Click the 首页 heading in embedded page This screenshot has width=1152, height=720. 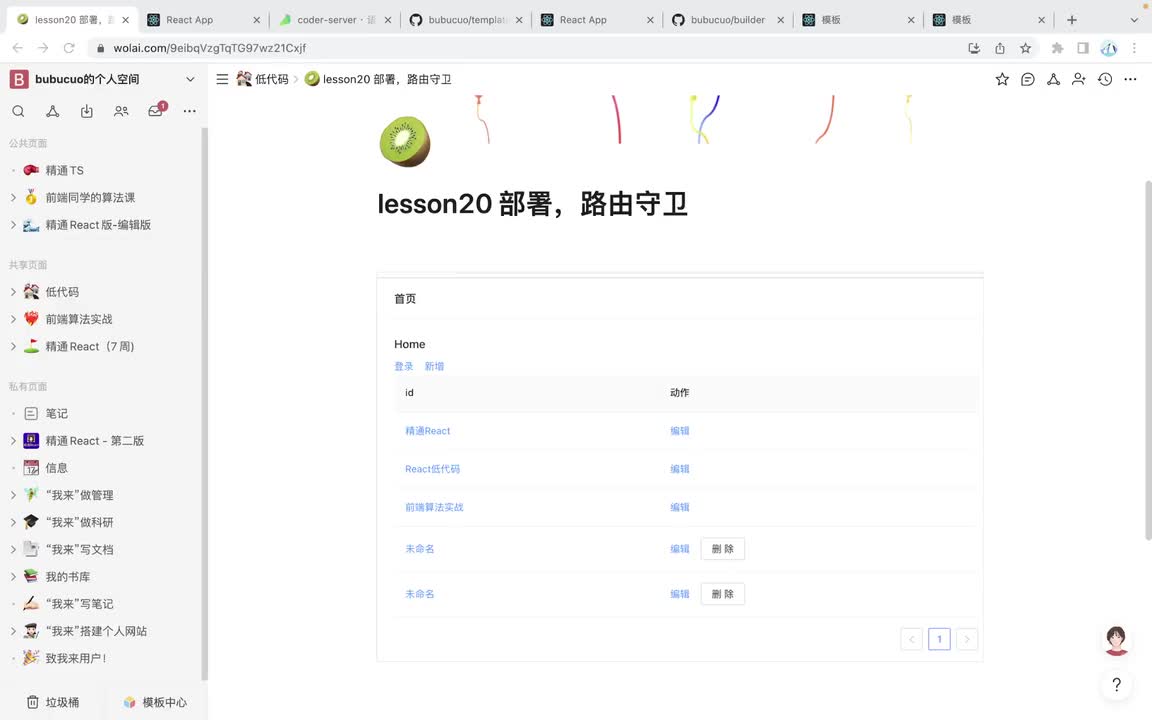[x=405, y=298]
